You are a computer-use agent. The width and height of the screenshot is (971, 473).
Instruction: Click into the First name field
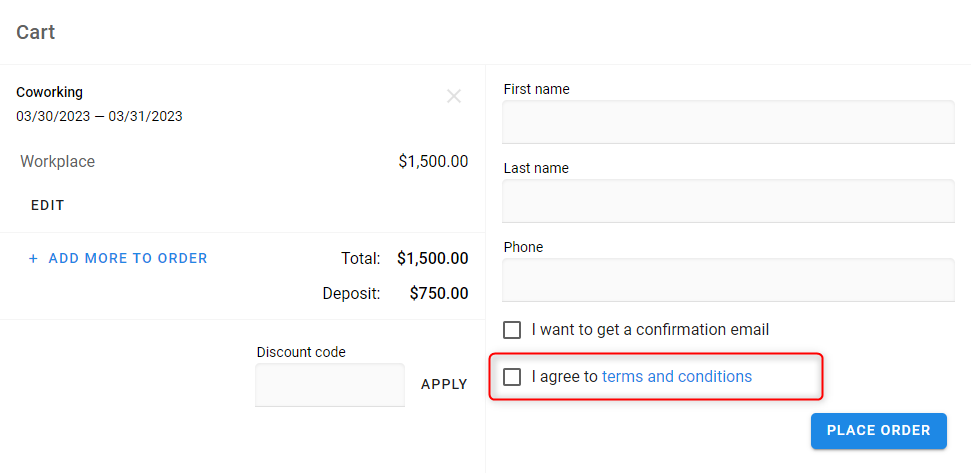pos(728,122)
